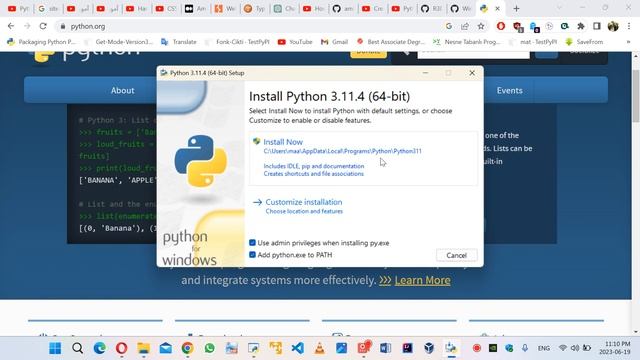Open VLC media player from taskbar
Image resolution: width=640 pixels, height=360 pixels.
point(320,348)
